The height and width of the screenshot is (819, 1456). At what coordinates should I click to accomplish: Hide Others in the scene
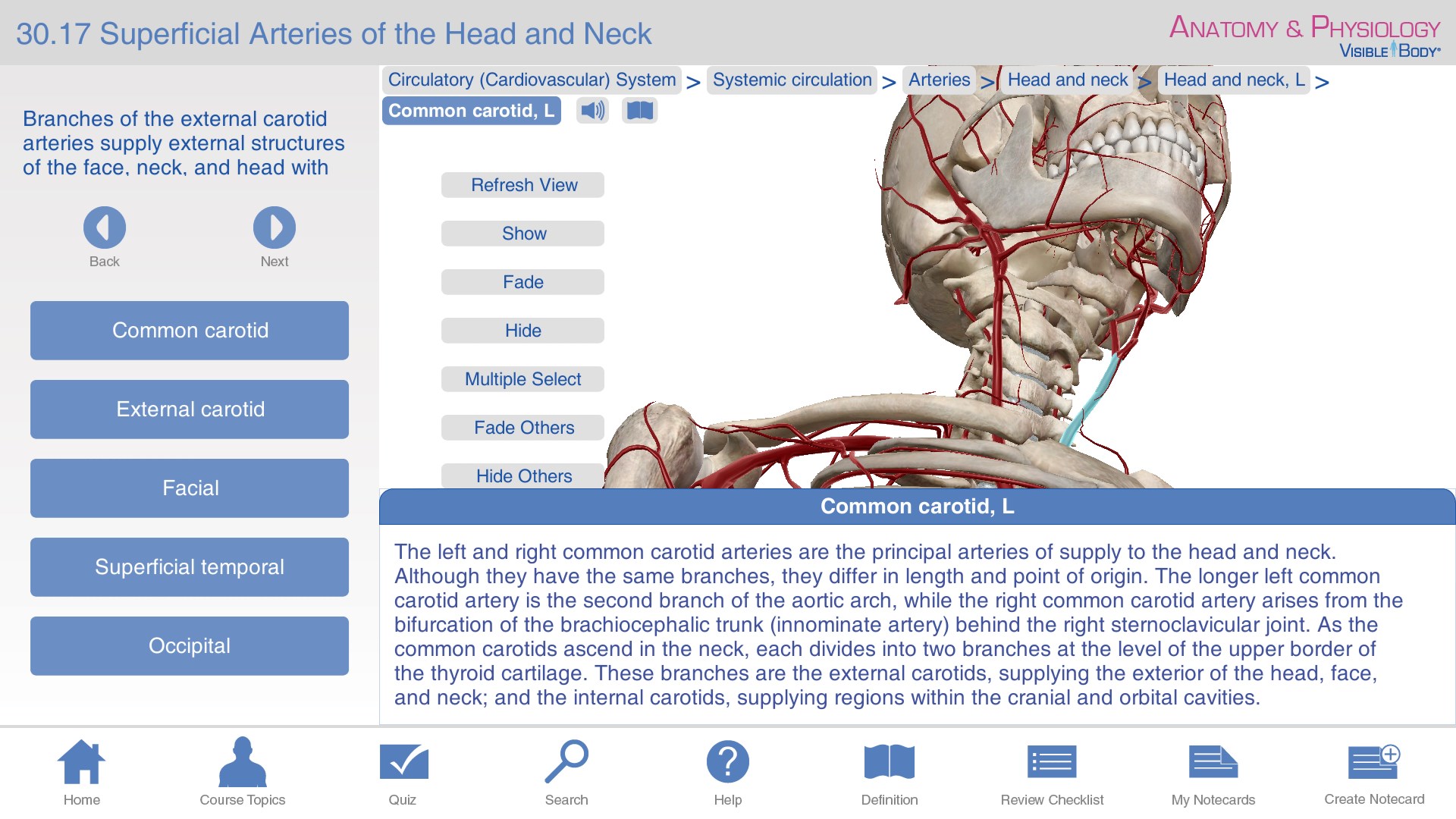point(522,474)
